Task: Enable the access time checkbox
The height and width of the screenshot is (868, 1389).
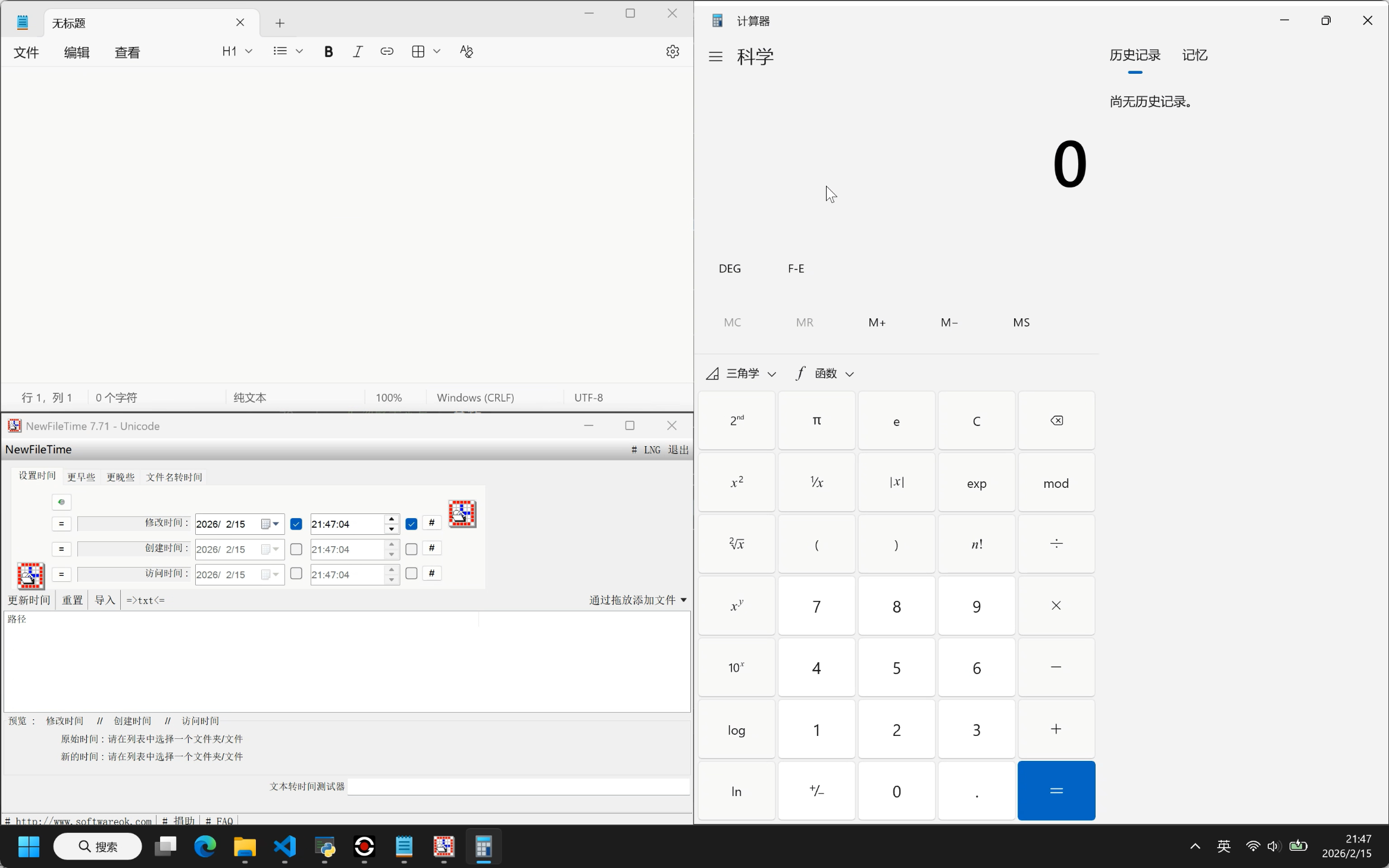Action: tap(411, 574)
